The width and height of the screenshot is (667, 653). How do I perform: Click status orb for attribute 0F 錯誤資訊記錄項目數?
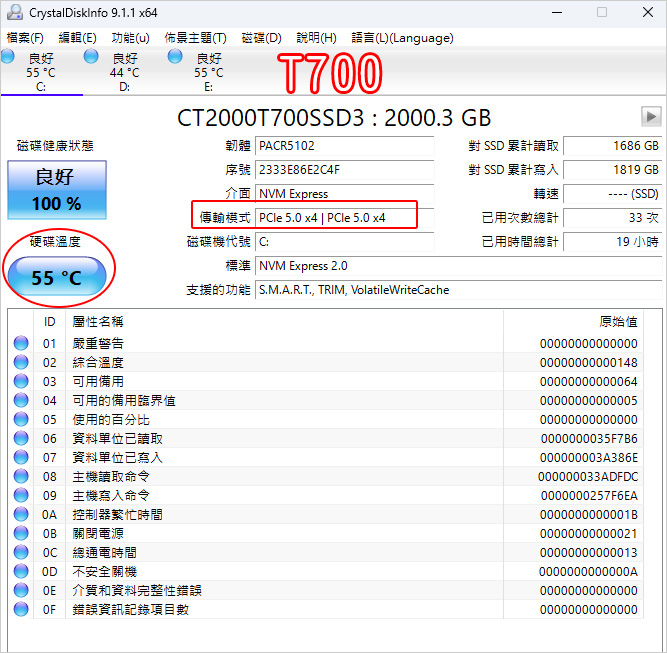pos(21,609)
